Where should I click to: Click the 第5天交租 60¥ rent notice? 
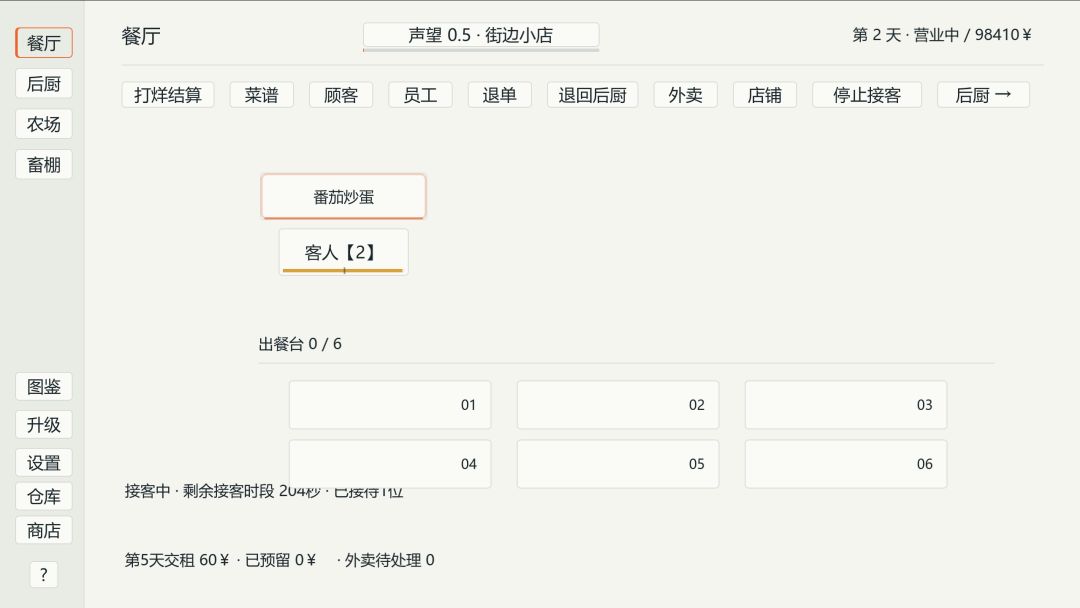(177, 560)
